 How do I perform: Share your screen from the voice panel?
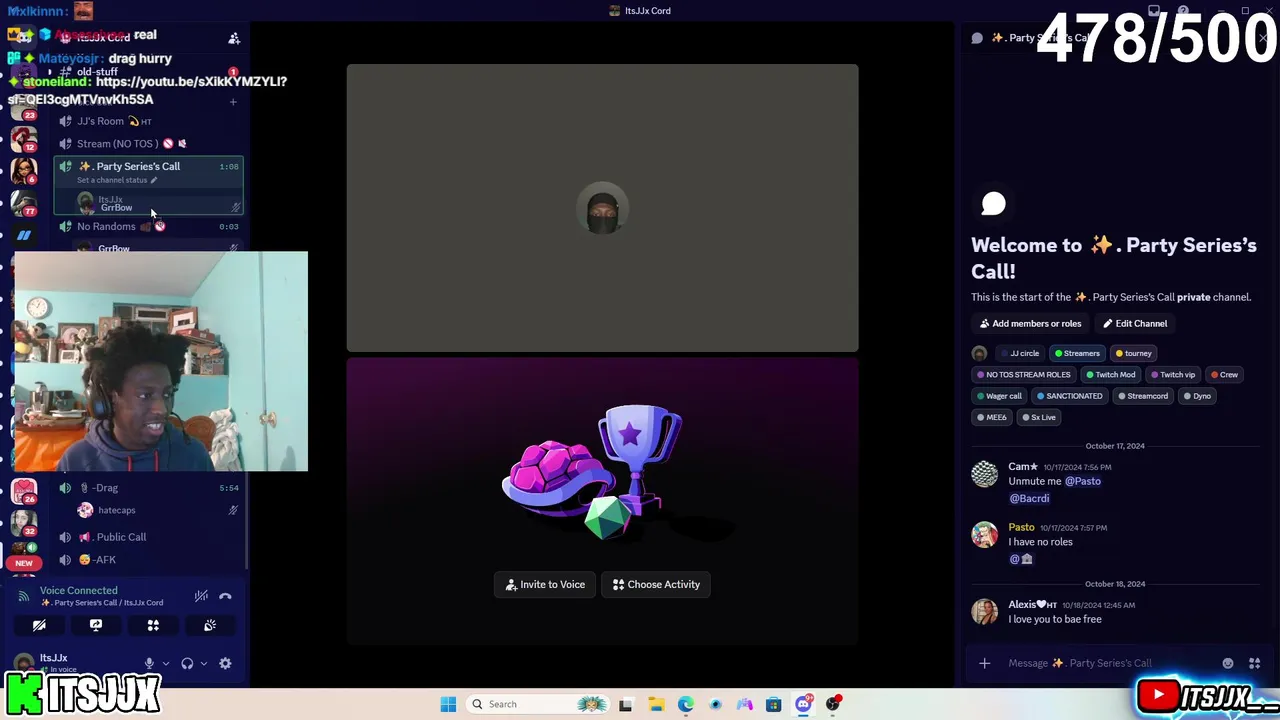pos(96,625)
